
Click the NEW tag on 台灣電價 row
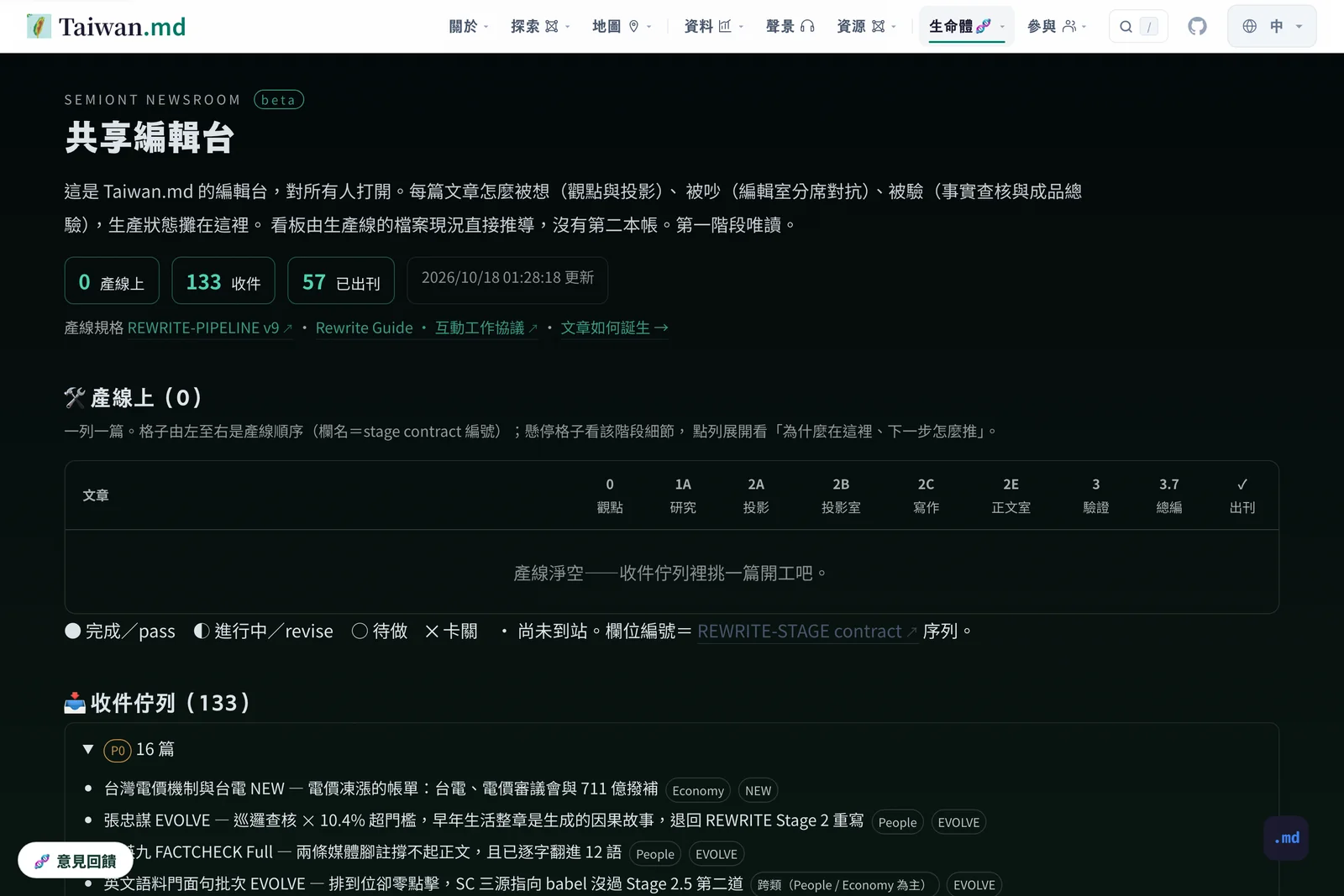click(758, 790)
